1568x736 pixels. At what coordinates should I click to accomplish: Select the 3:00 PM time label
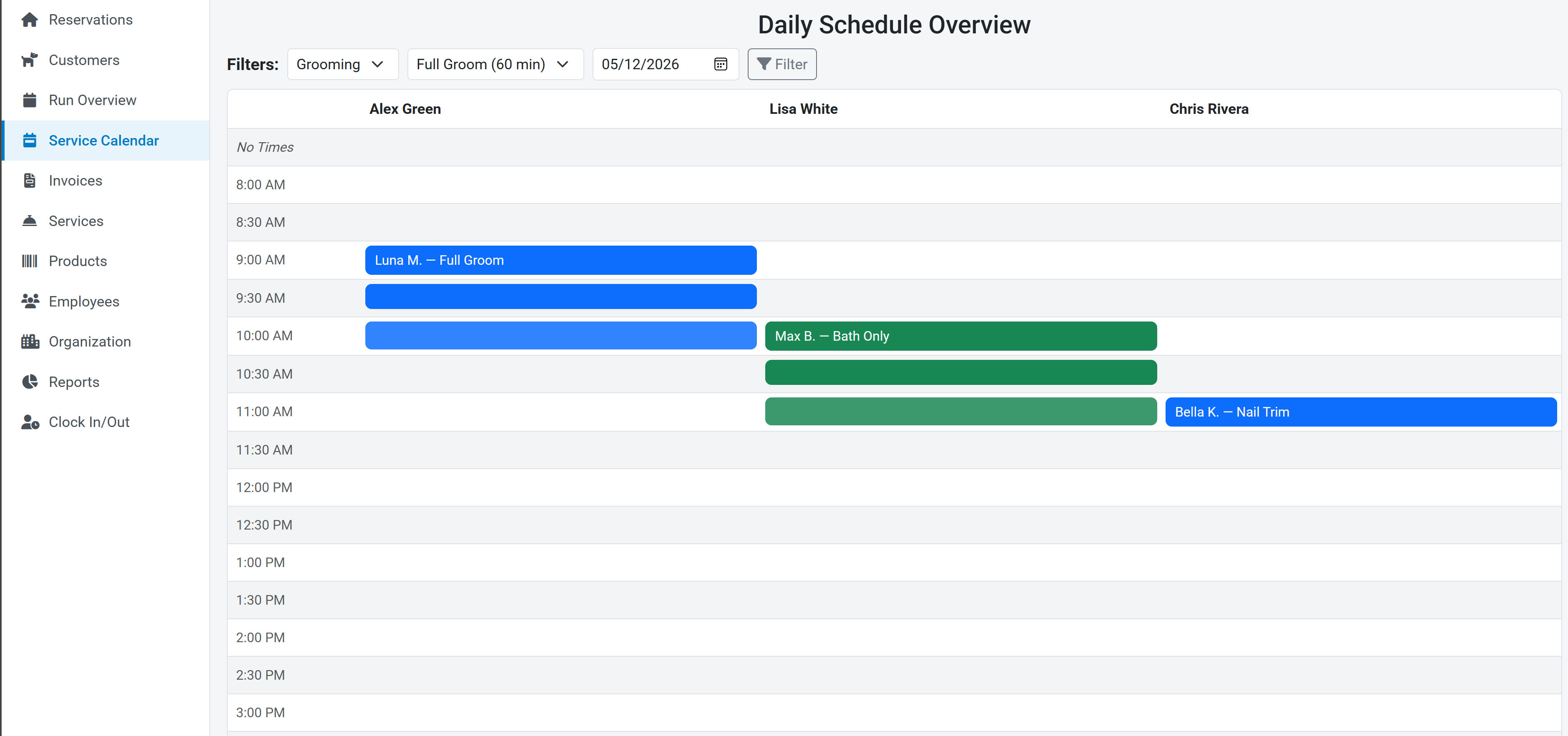click(x=261, y=713)
